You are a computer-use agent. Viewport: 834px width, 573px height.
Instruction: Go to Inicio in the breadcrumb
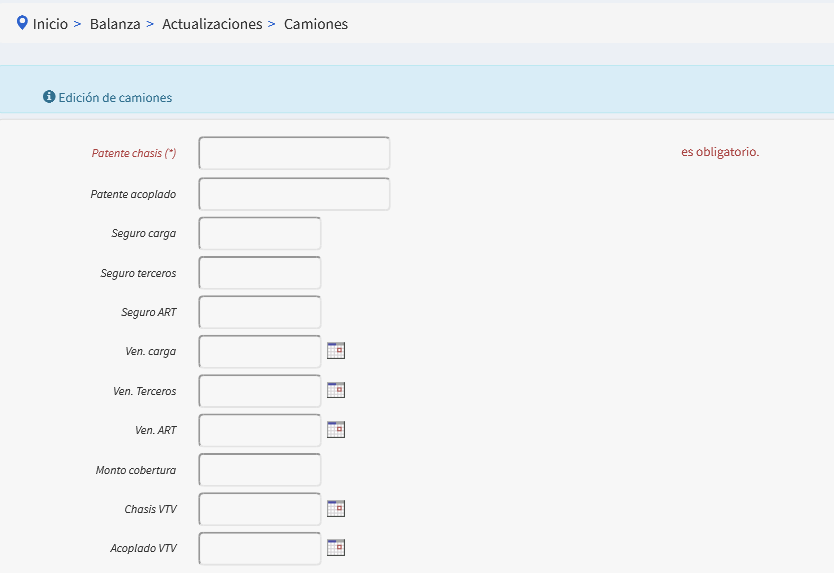[50, 24]
